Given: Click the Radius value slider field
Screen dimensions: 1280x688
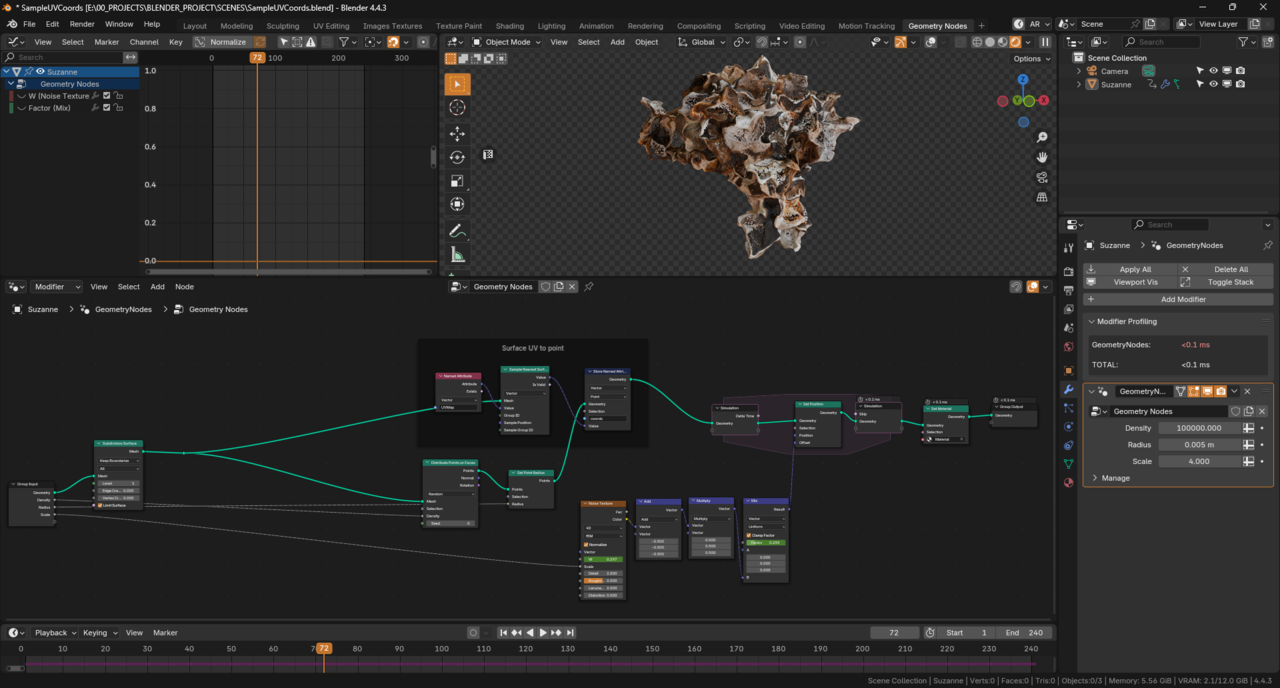Looking at the screenshot, I should point(1199,445).
